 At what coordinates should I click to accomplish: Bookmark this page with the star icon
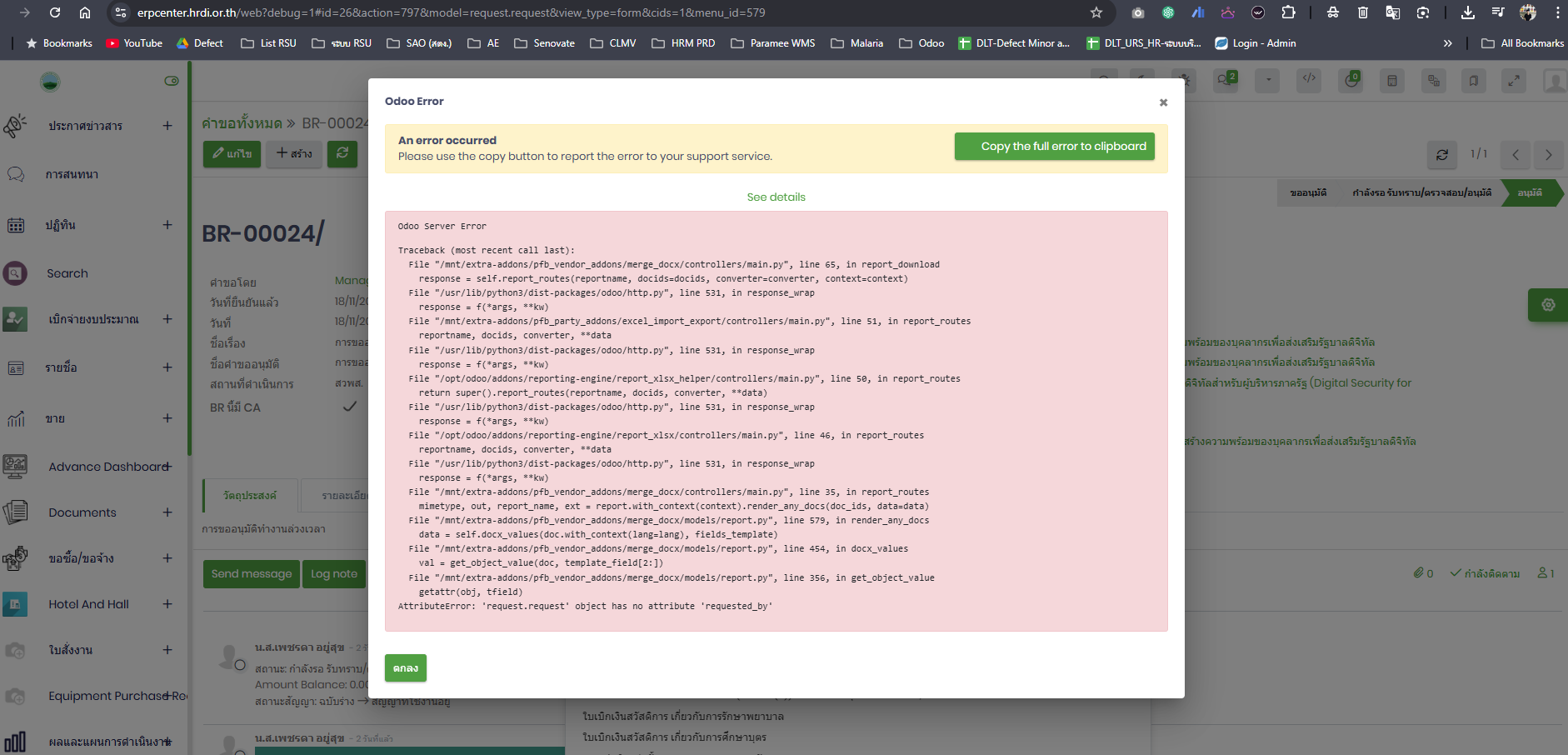(1096, 12)
